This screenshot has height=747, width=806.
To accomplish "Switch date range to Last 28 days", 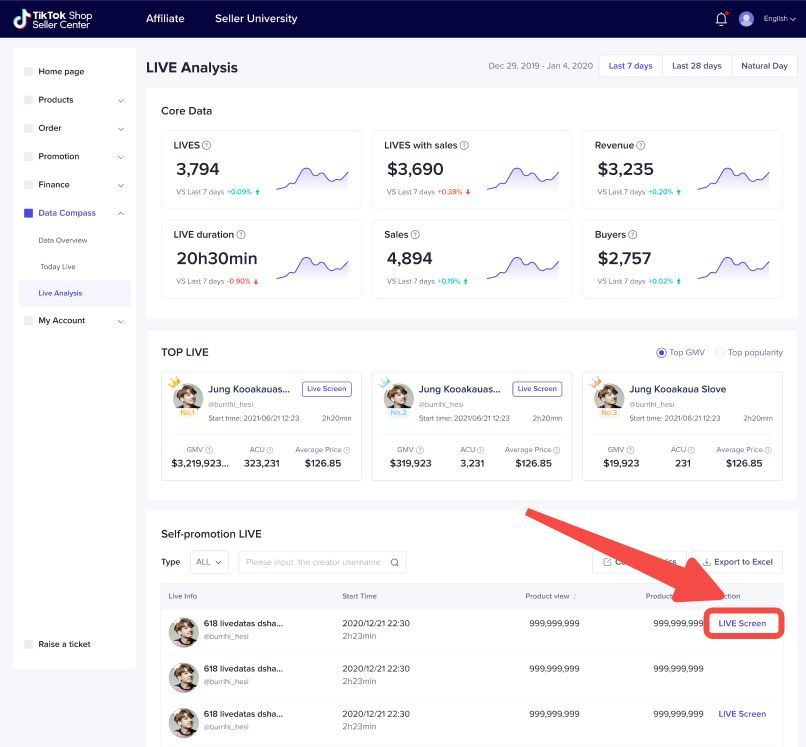I will (696, 66).
